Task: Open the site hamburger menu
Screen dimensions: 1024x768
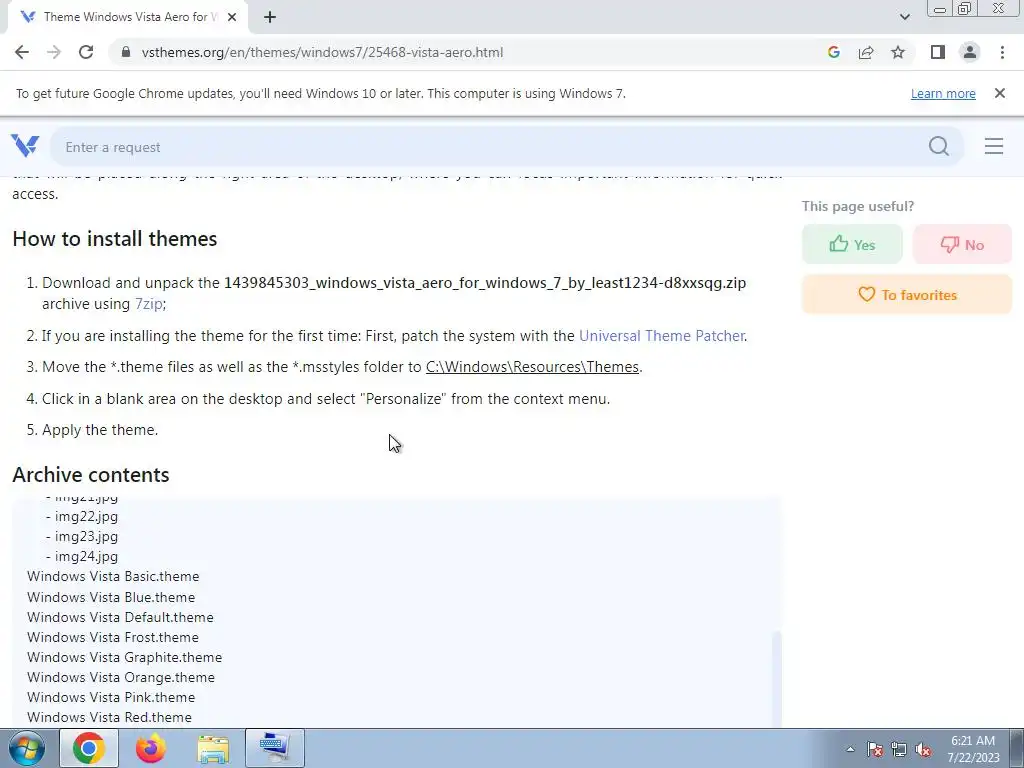Action: pyautogui.click(x=994, y=146)
